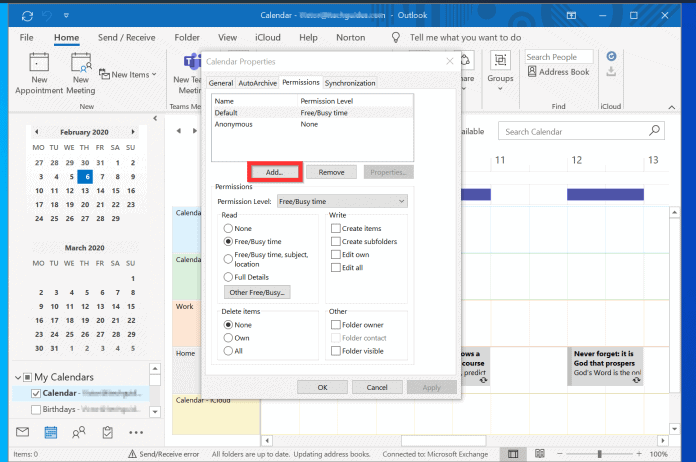Screen dimensions: 696x462
Task: Collapse the folder pane with the arrow
Action: coord(155,118)
